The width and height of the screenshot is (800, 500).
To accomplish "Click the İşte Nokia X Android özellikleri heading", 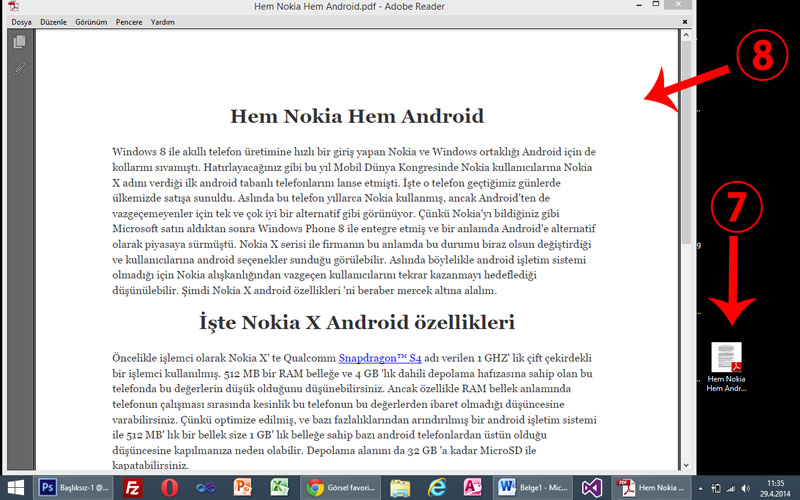I will 357,322.
